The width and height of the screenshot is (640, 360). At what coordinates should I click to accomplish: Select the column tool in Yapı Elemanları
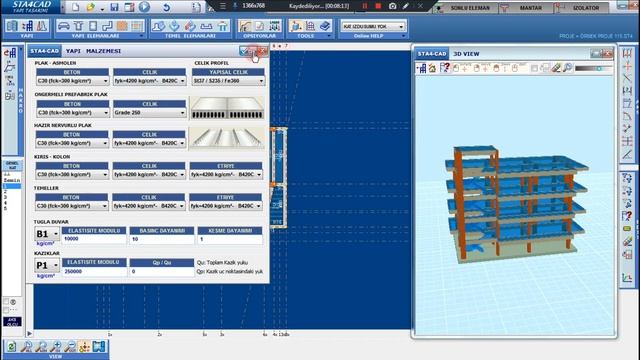pyautogui.click(x=78, y=26)
